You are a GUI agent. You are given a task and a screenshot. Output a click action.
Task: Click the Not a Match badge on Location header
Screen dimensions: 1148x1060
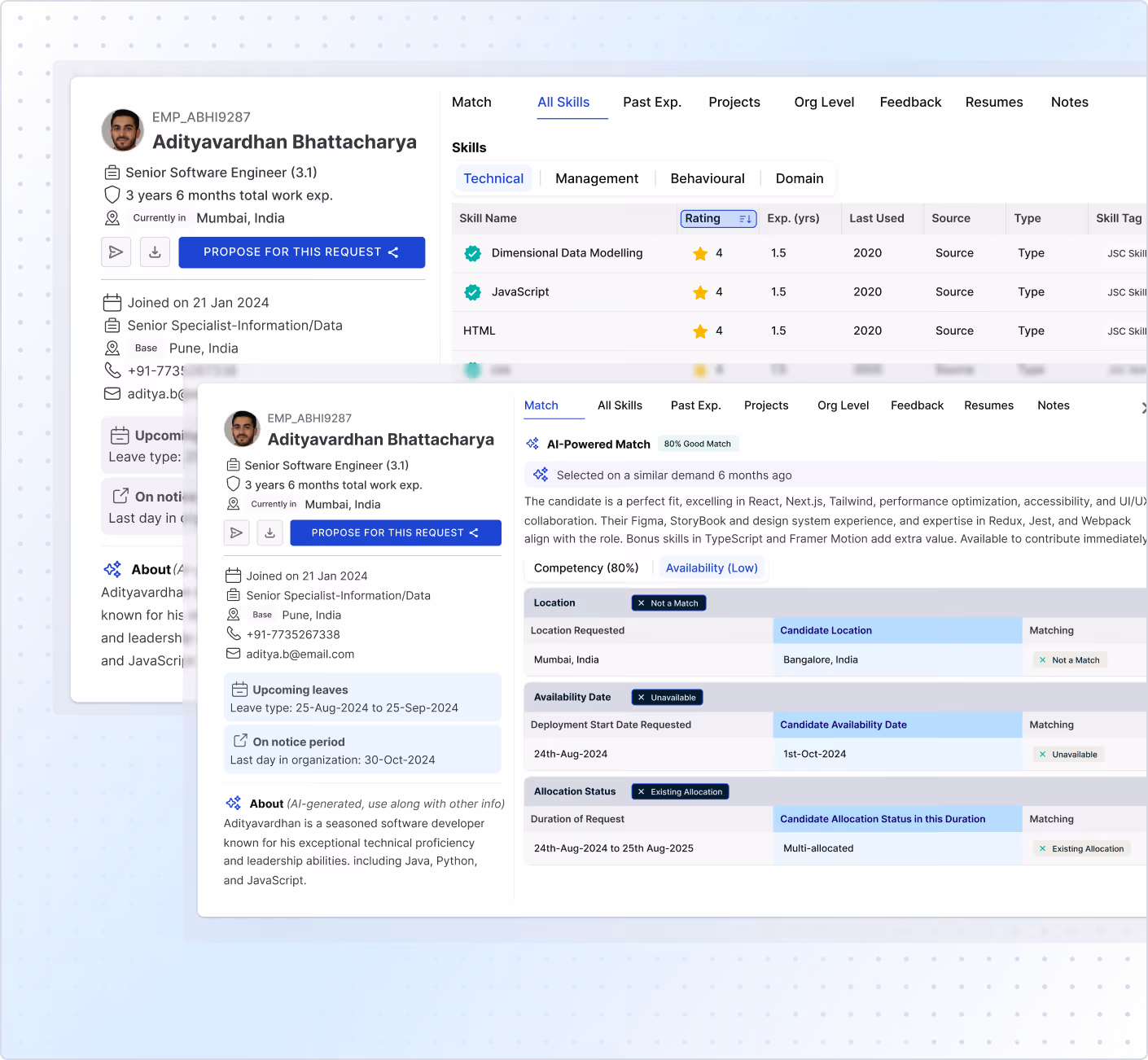[668, 602]
